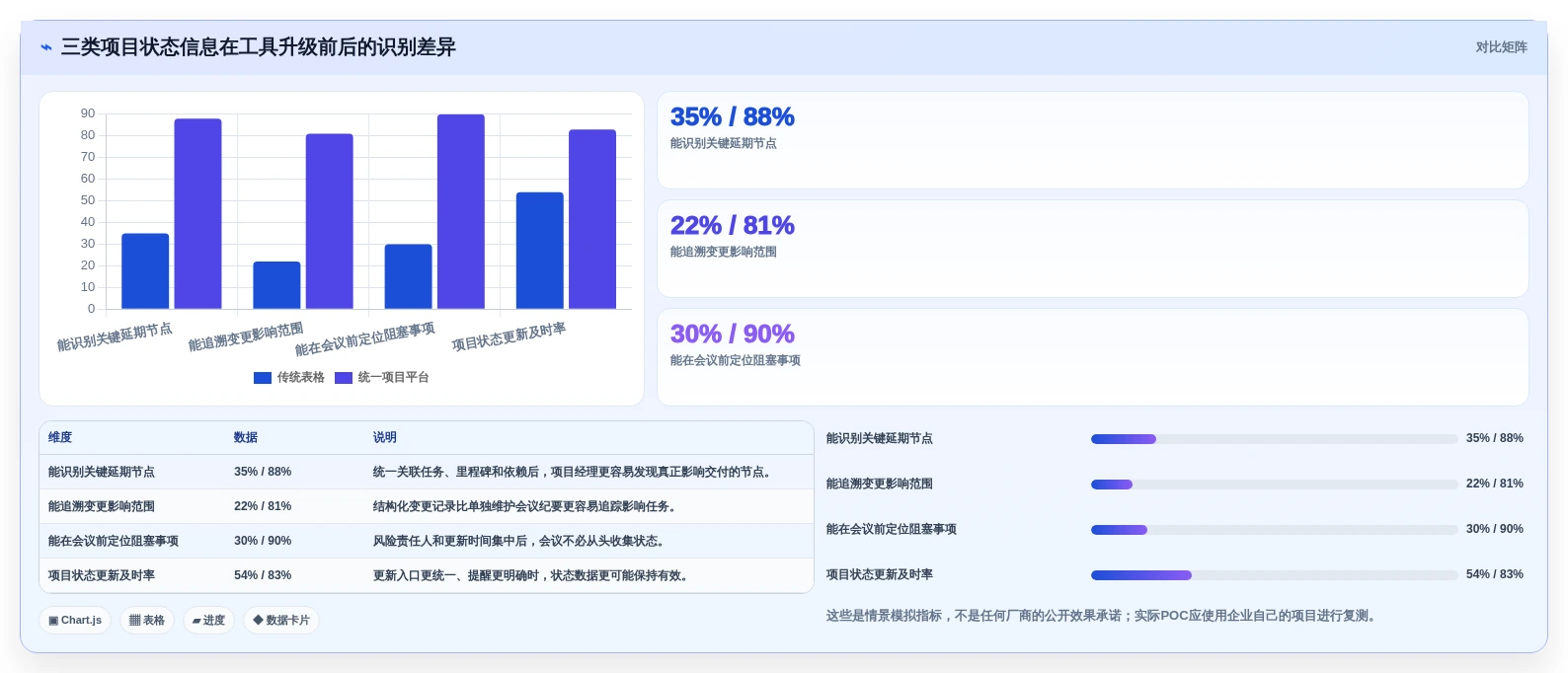Click the 90 bar of 能在会议前定位阻塞事项

point(461,211)
